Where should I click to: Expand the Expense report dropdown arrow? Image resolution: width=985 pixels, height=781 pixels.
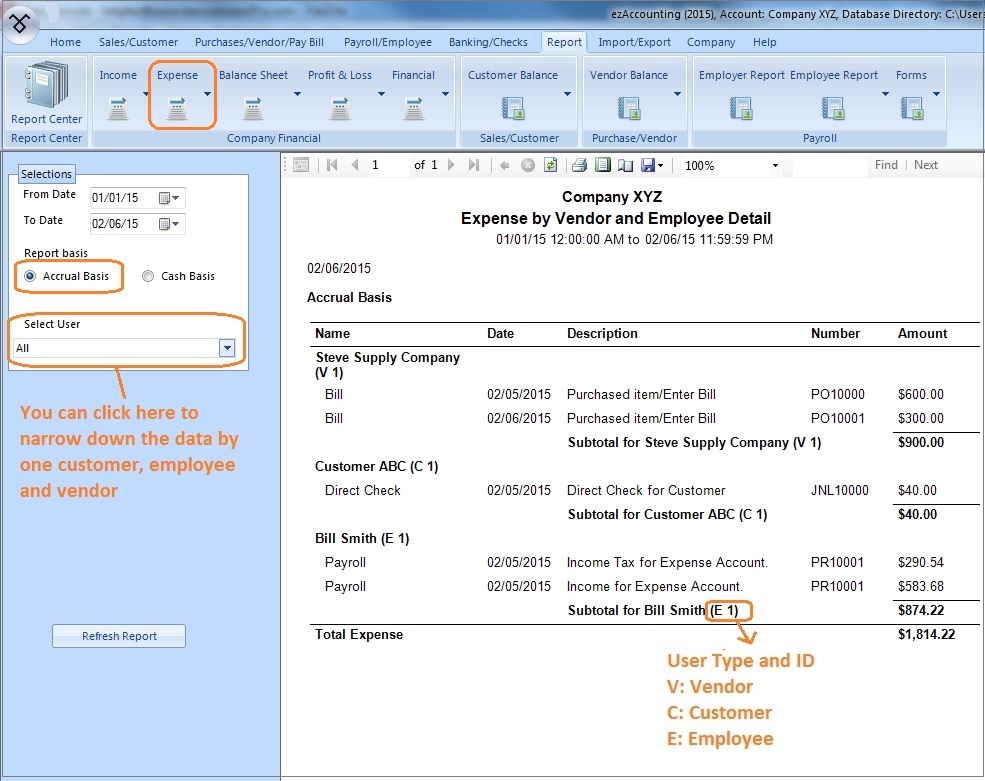207,94
